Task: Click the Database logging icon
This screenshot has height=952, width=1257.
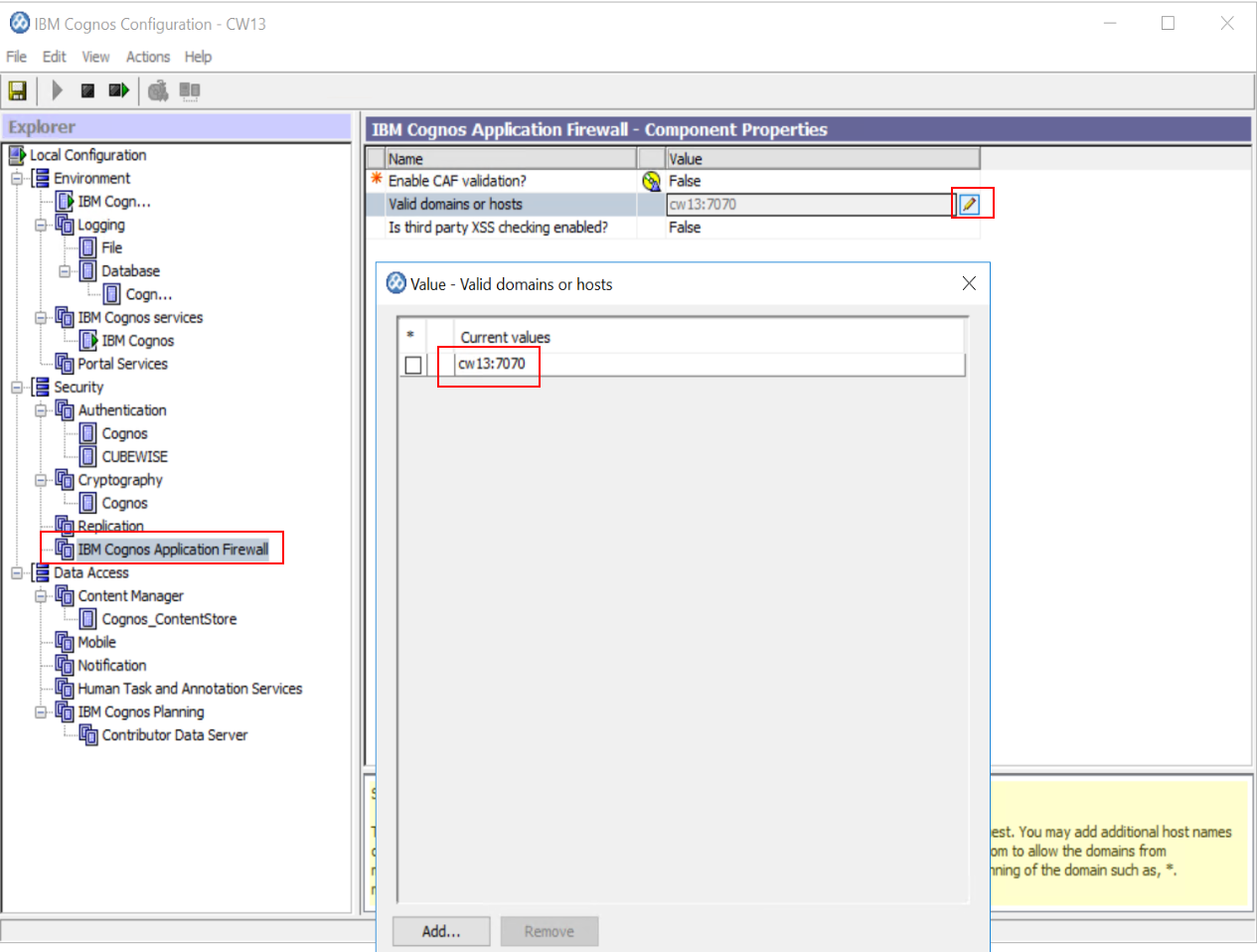Action: pyautogui.click(x=88, y=271)
